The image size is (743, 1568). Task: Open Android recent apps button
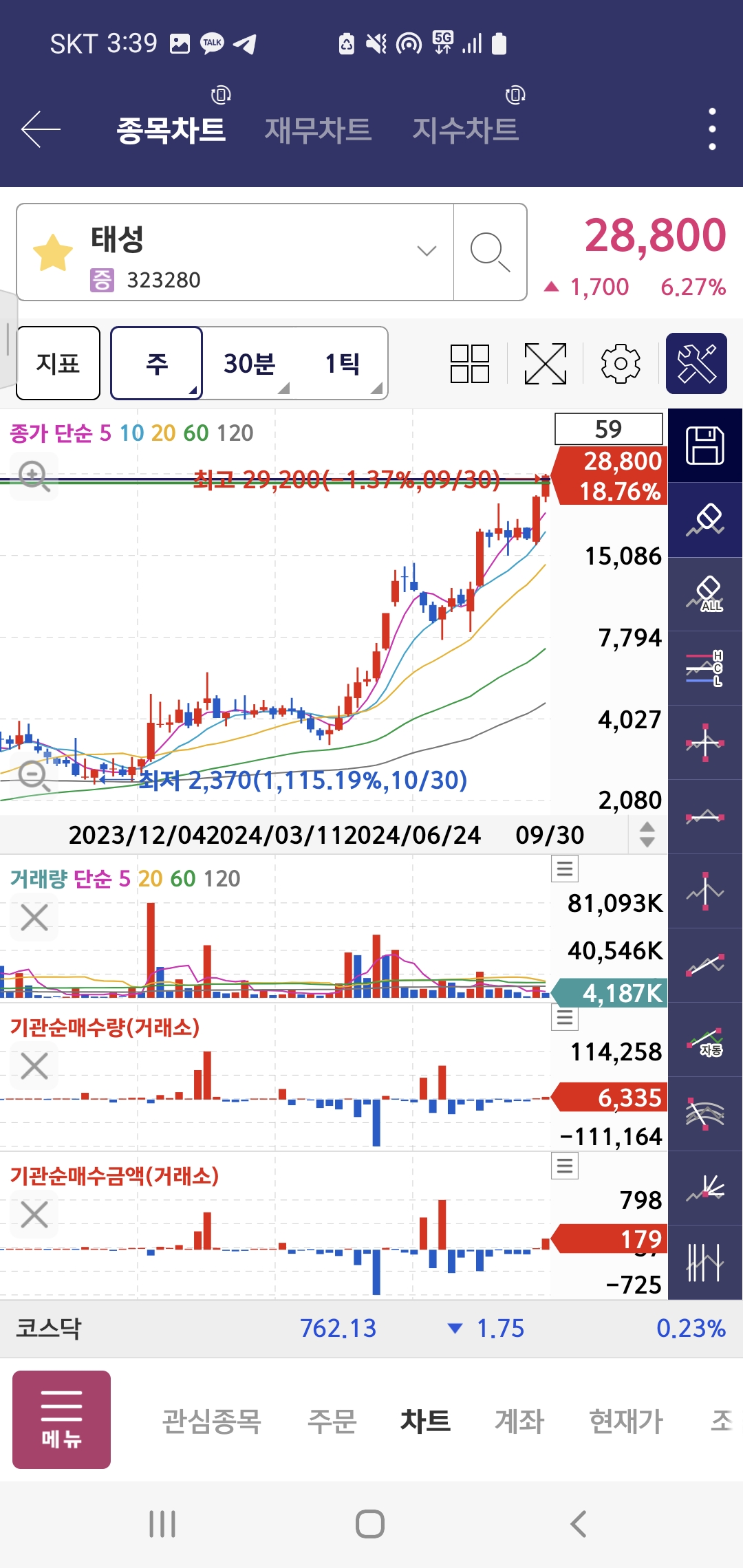[x=163, y=1524]
